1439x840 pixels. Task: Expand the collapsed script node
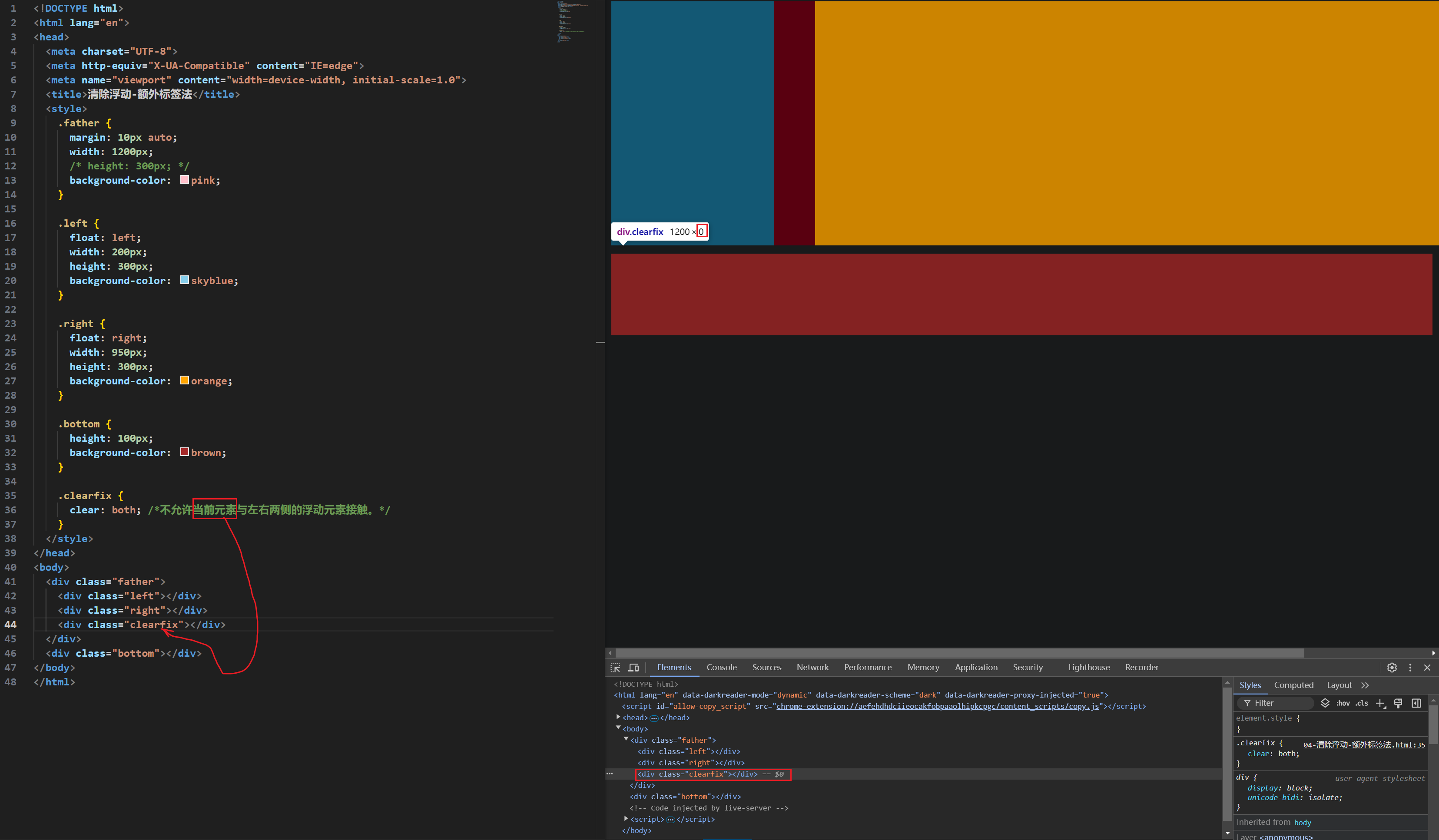626,819
